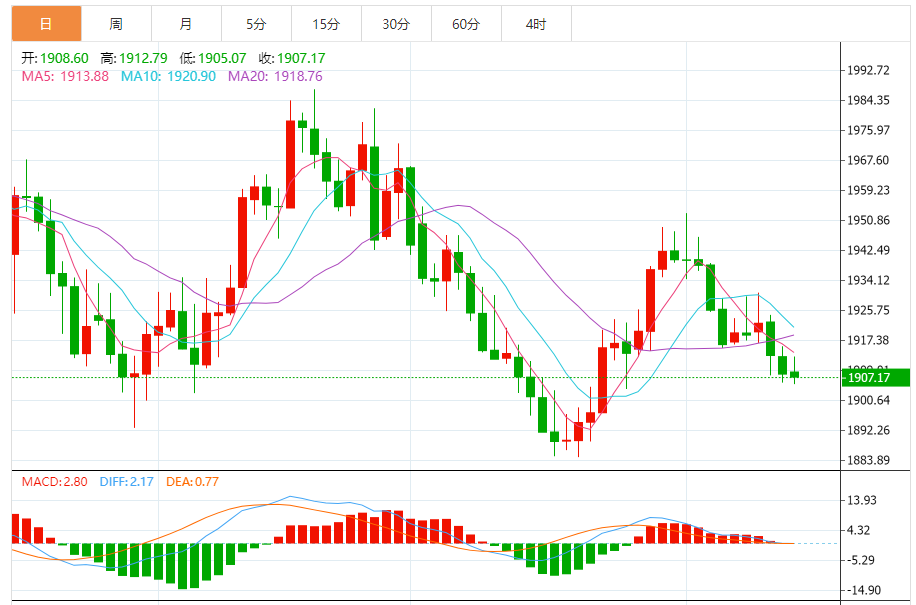Select the 日 daily timeframe tab
The width and height of the screenshot is (916, 605).
pos(47,24)
